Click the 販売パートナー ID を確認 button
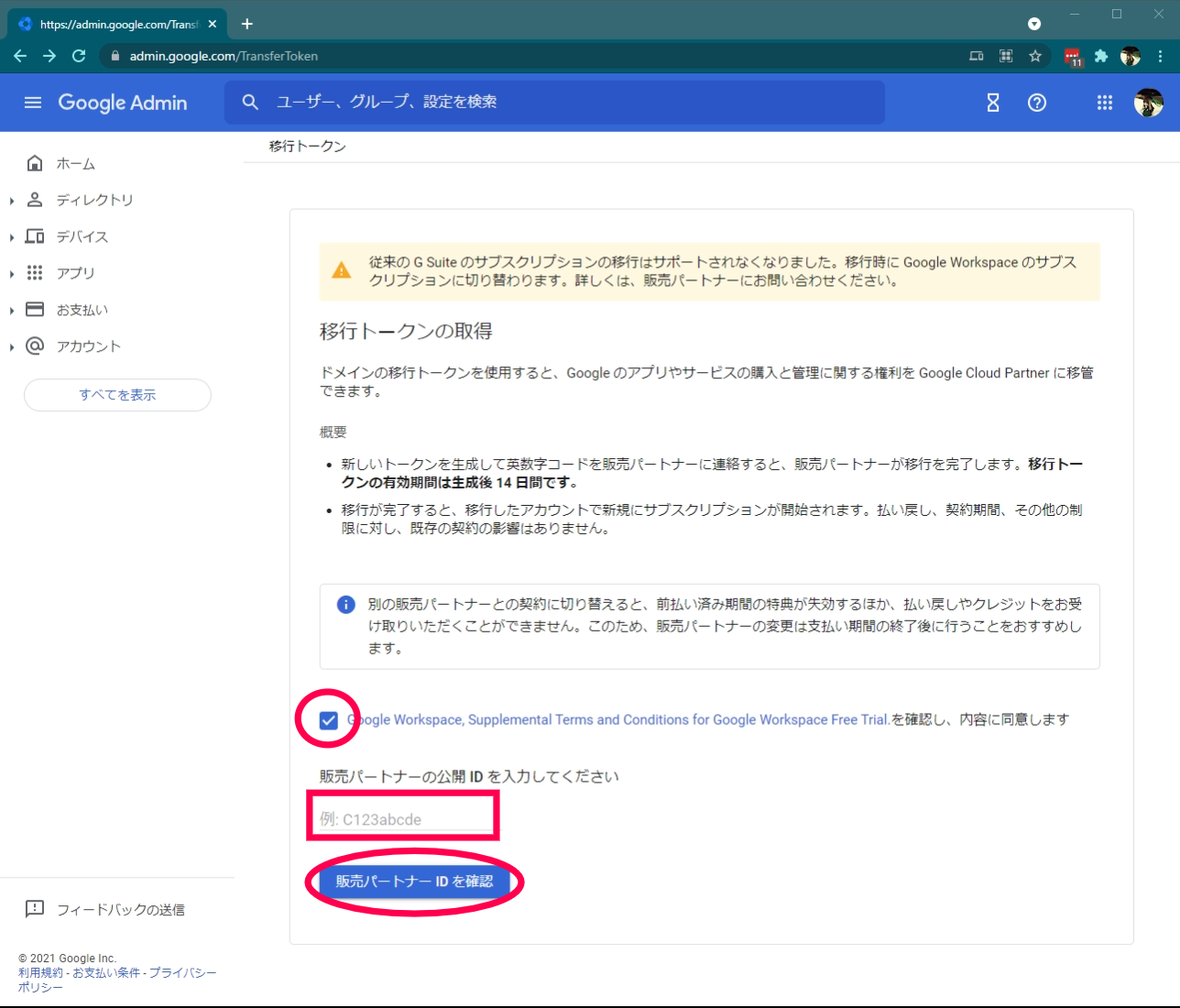 (x=414, y=882)
